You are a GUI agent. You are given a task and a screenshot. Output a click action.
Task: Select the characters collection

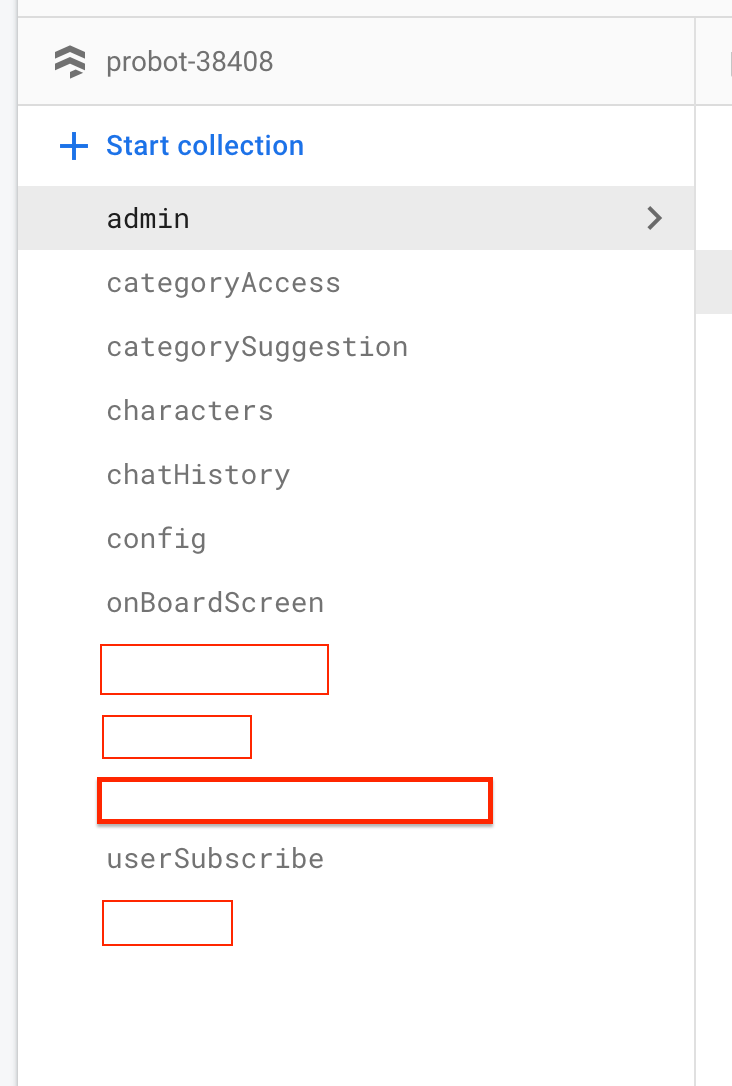[189, 410]
